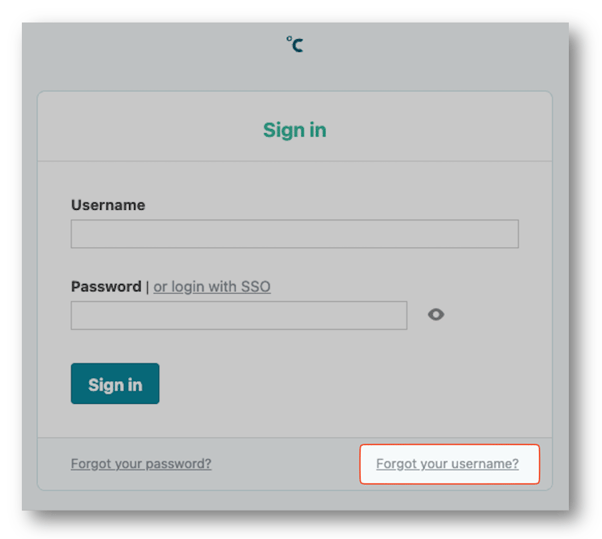Click the °C logo at top

pos(294,44)
